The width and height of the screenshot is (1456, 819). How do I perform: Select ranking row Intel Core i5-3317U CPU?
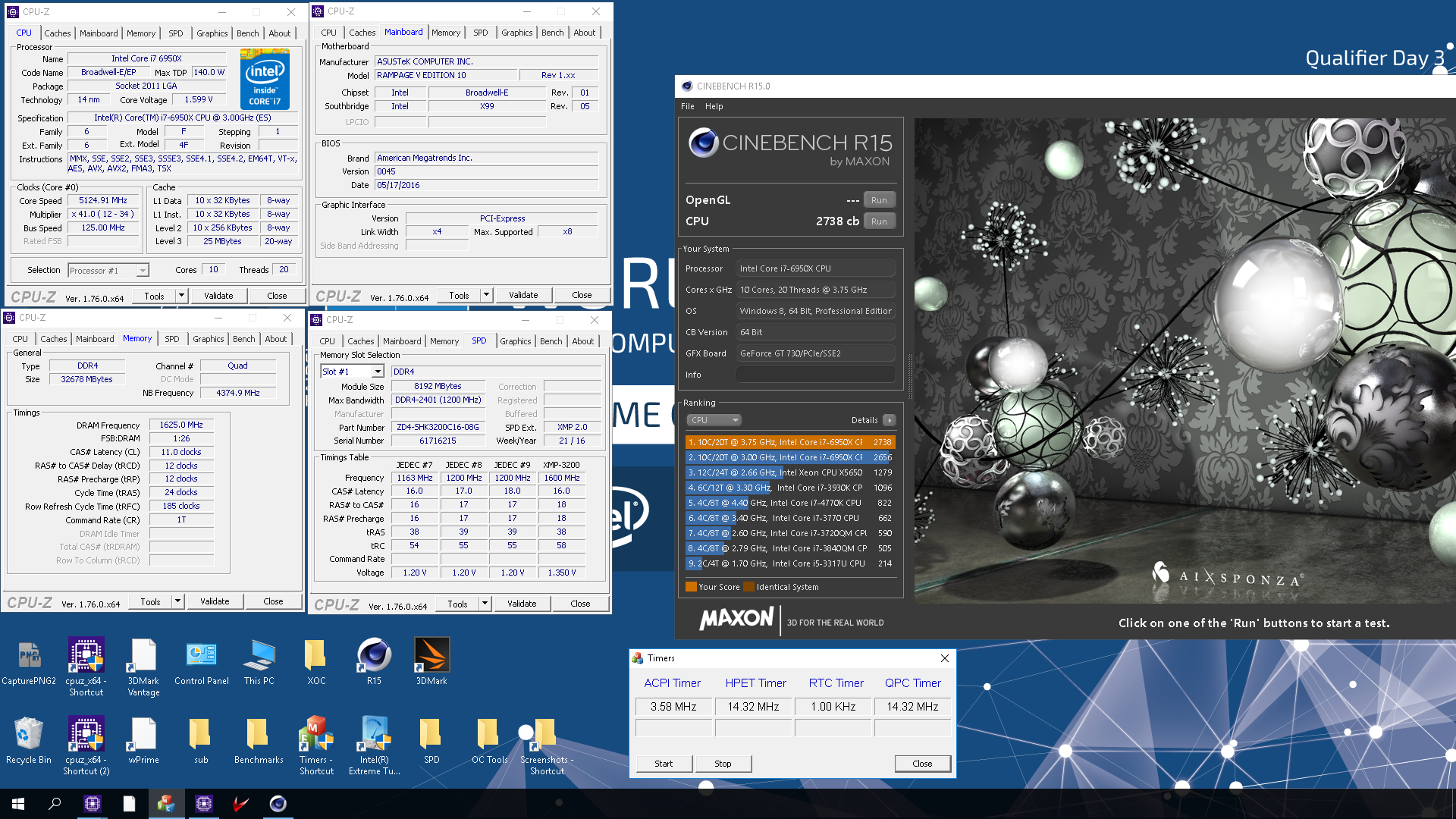tap(789, 563)
